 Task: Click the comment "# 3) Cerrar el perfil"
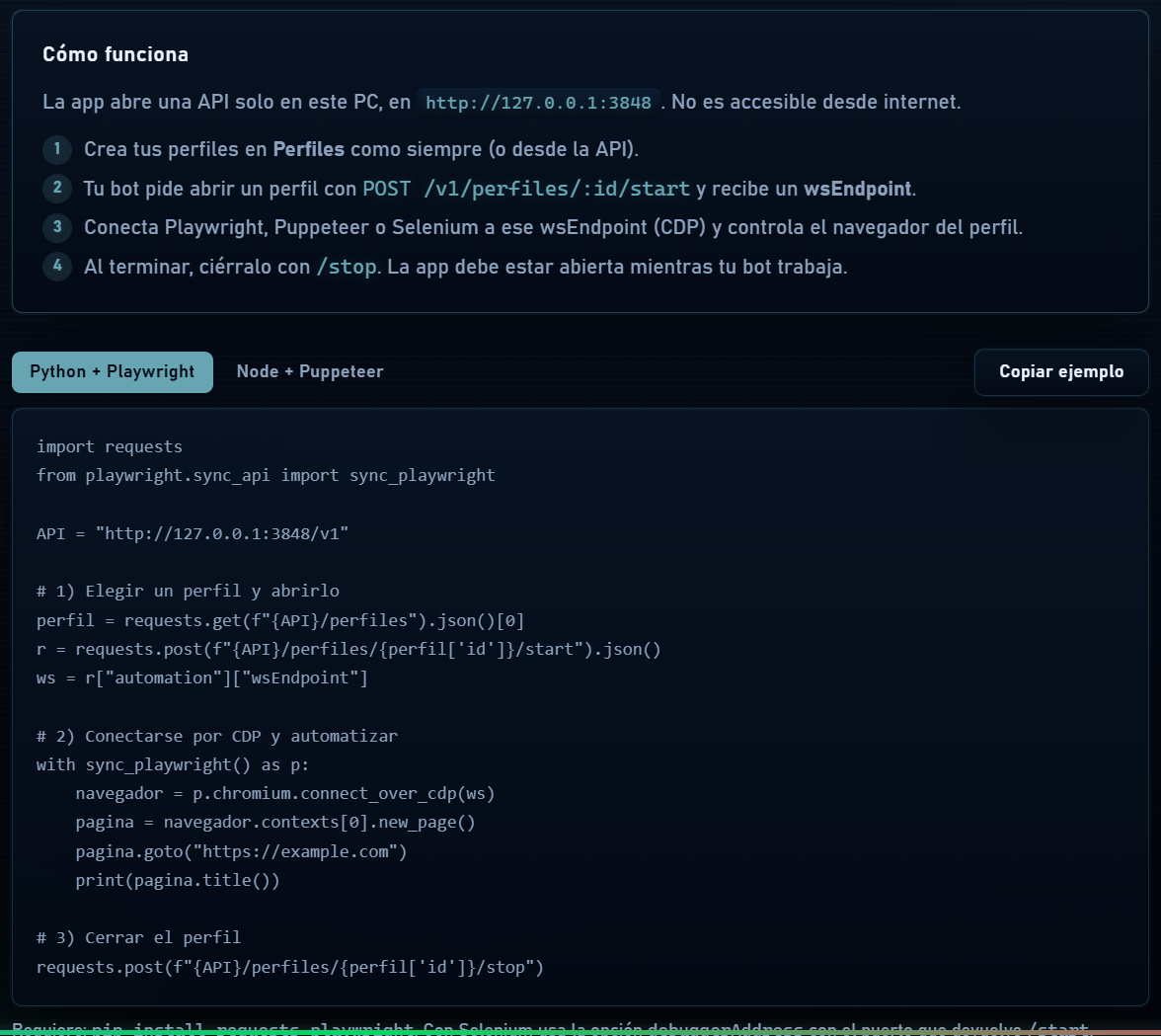[138, 938]
